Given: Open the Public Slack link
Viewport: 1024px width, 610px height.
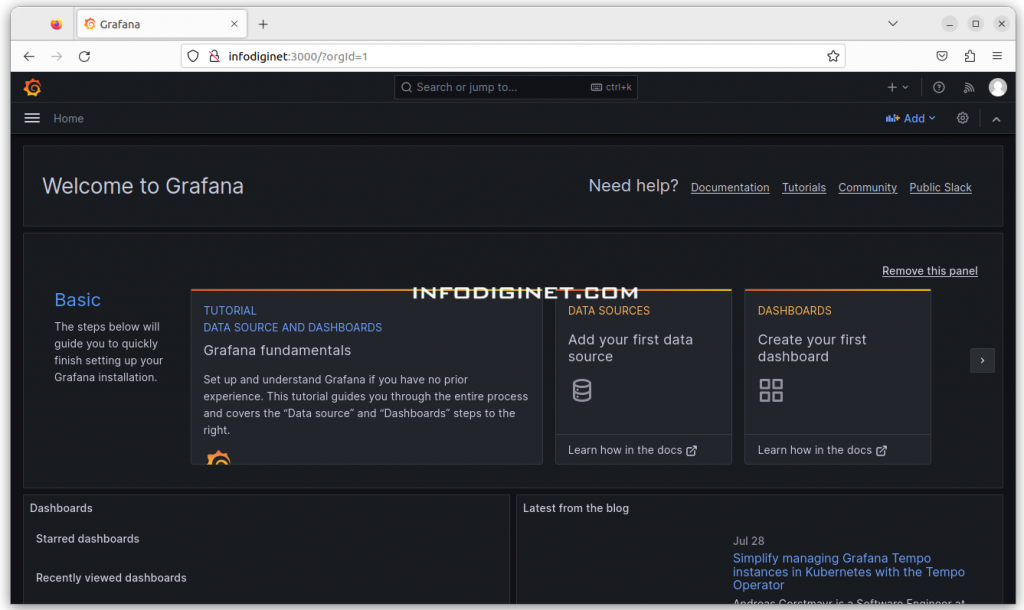Looking at the screenshot, I should (x=940, y=187).
